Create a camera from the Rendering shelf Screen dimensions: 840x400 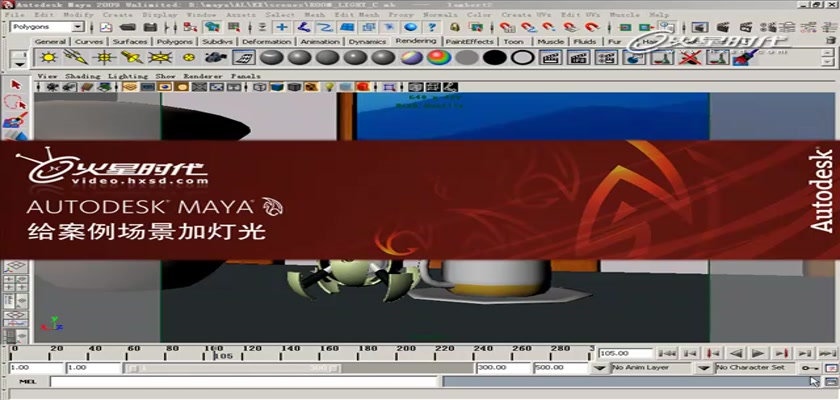(x=216, y=57)
